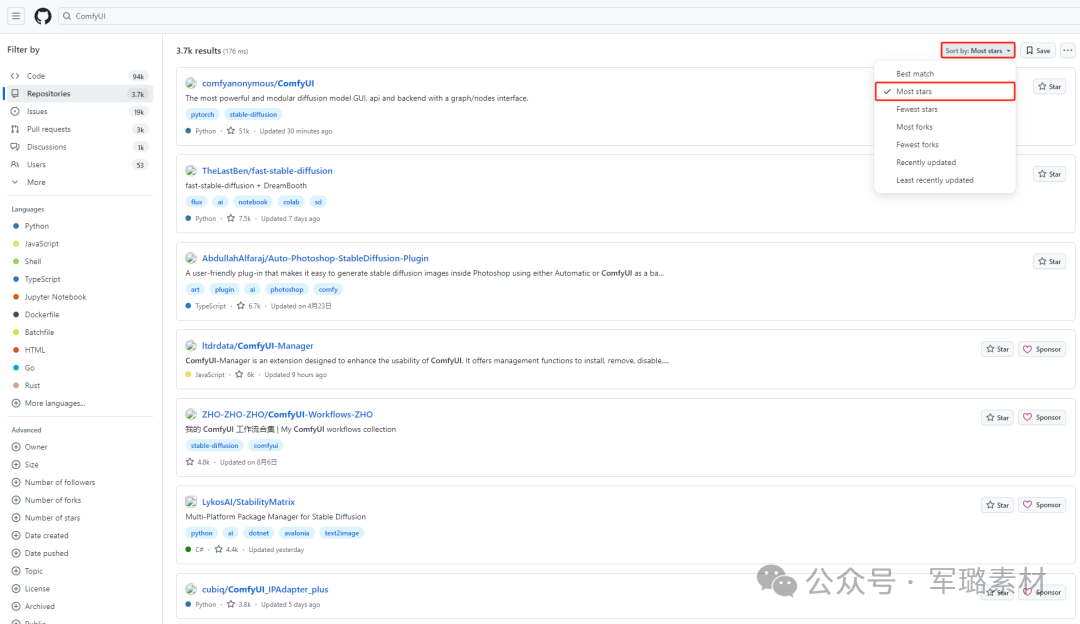
Task: Choose Fewest stars sort option
Action: (x=945, y=110)
